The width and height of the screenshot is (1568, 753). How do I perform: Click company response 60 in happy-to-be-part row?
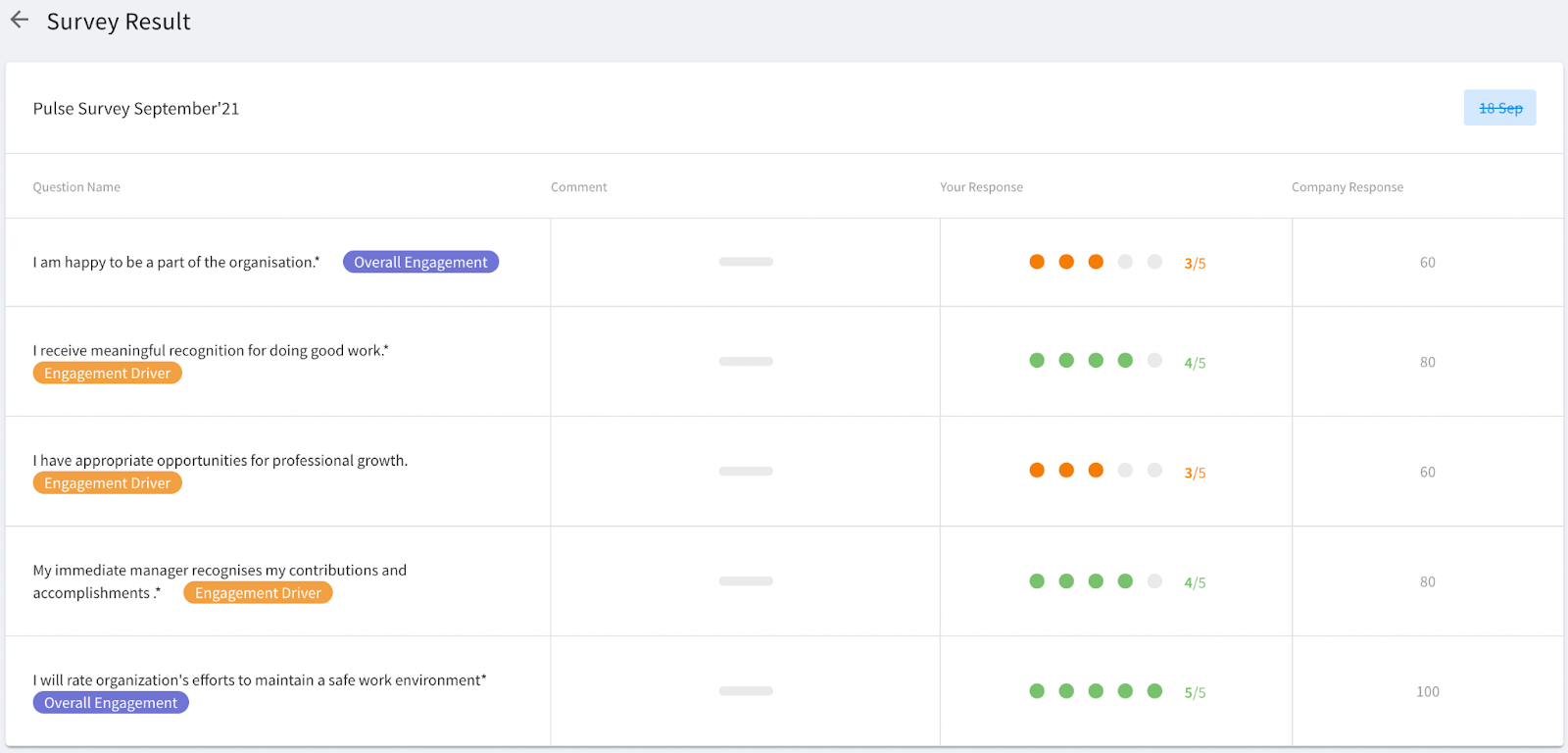pyautogui.click(x=1428, y=263)
